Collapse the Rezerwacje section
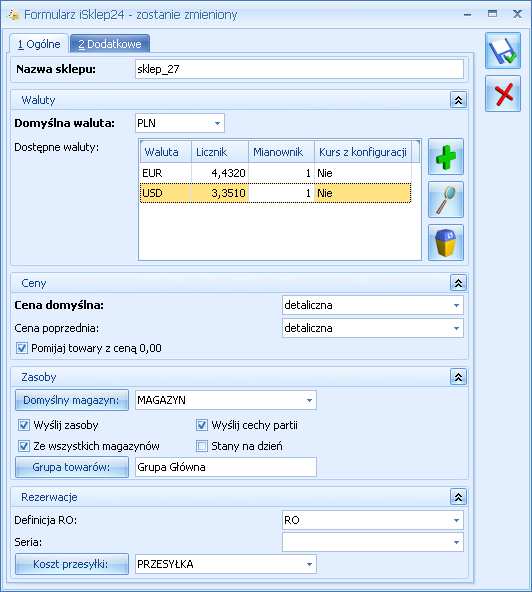 tap(458, 497)
